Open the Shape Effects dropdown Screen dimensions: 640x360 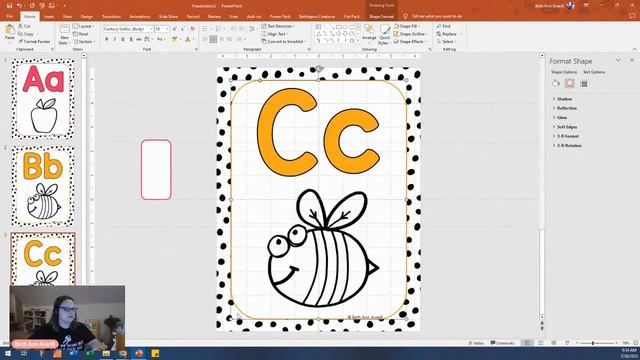click(410, 42)
